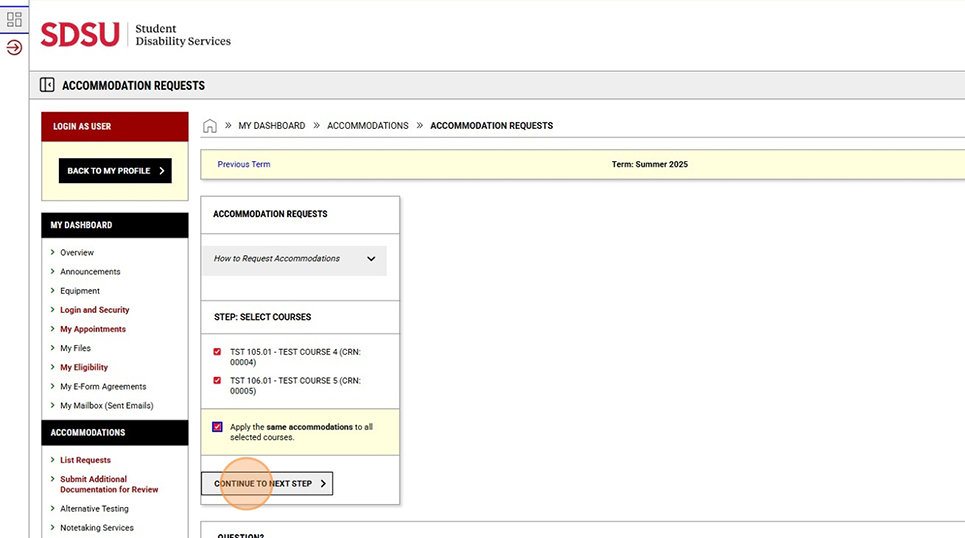The height and width of the screenshot is (538, 965).
Task: Click Back to My Profile button
Action: (115, 171)
